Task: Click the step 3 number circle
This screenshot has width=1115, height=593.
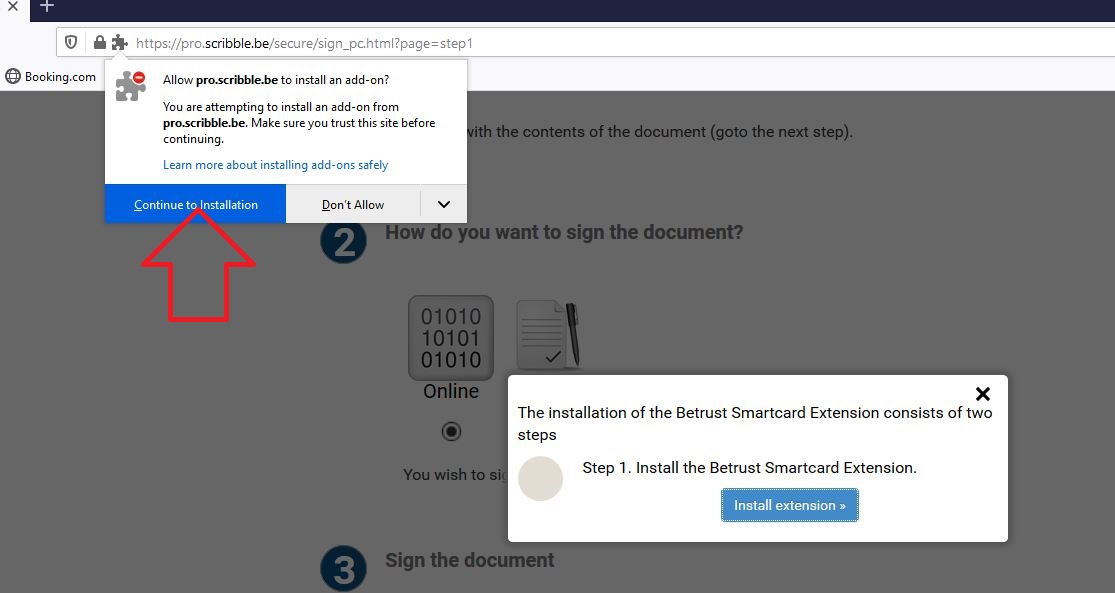Action: (343, 568)
